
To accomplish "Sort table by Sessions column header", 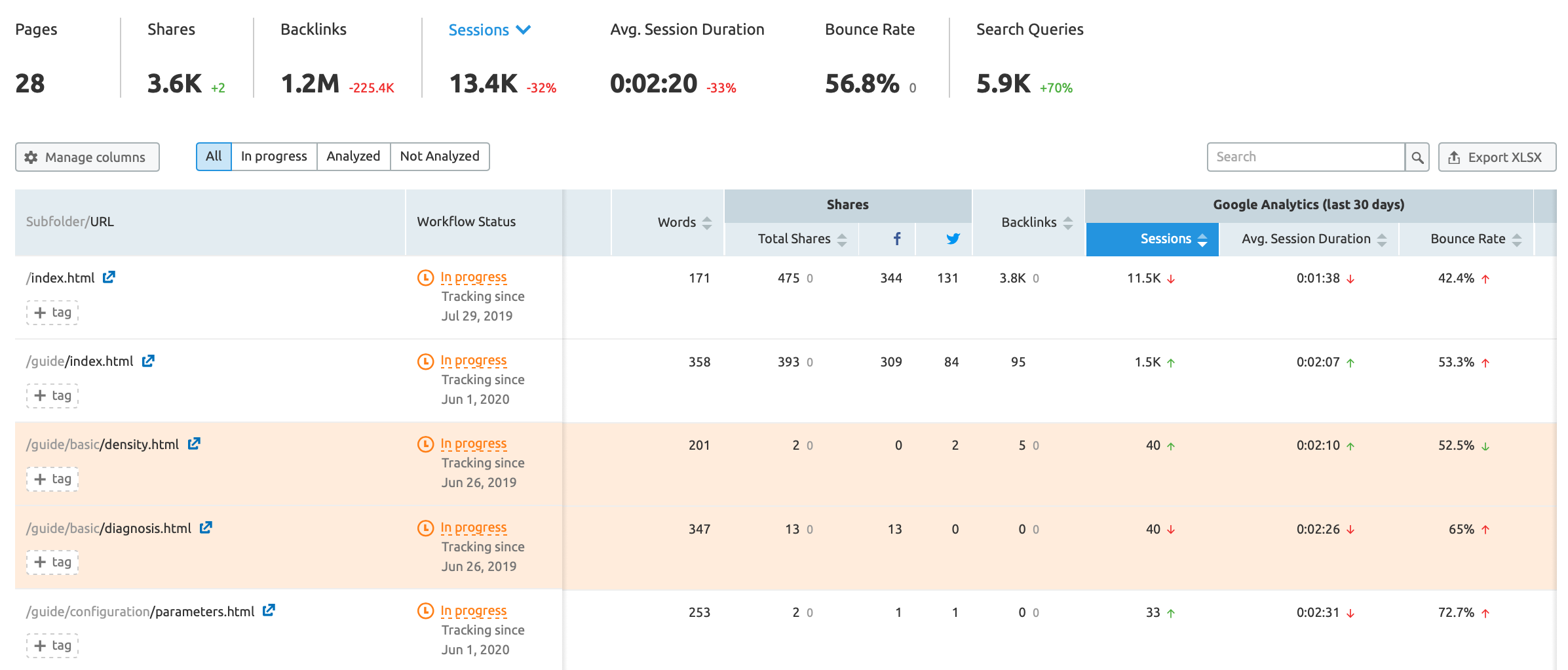I will point(1165,239).
